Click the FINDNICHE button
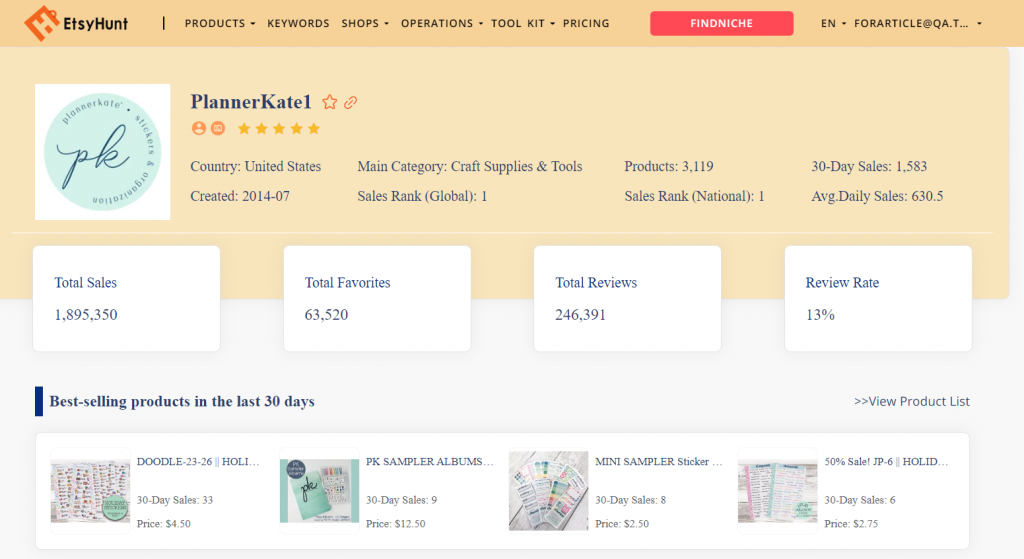Viewport: 1024px width, 559px height. pyautogui.click(x=721, y=23)
